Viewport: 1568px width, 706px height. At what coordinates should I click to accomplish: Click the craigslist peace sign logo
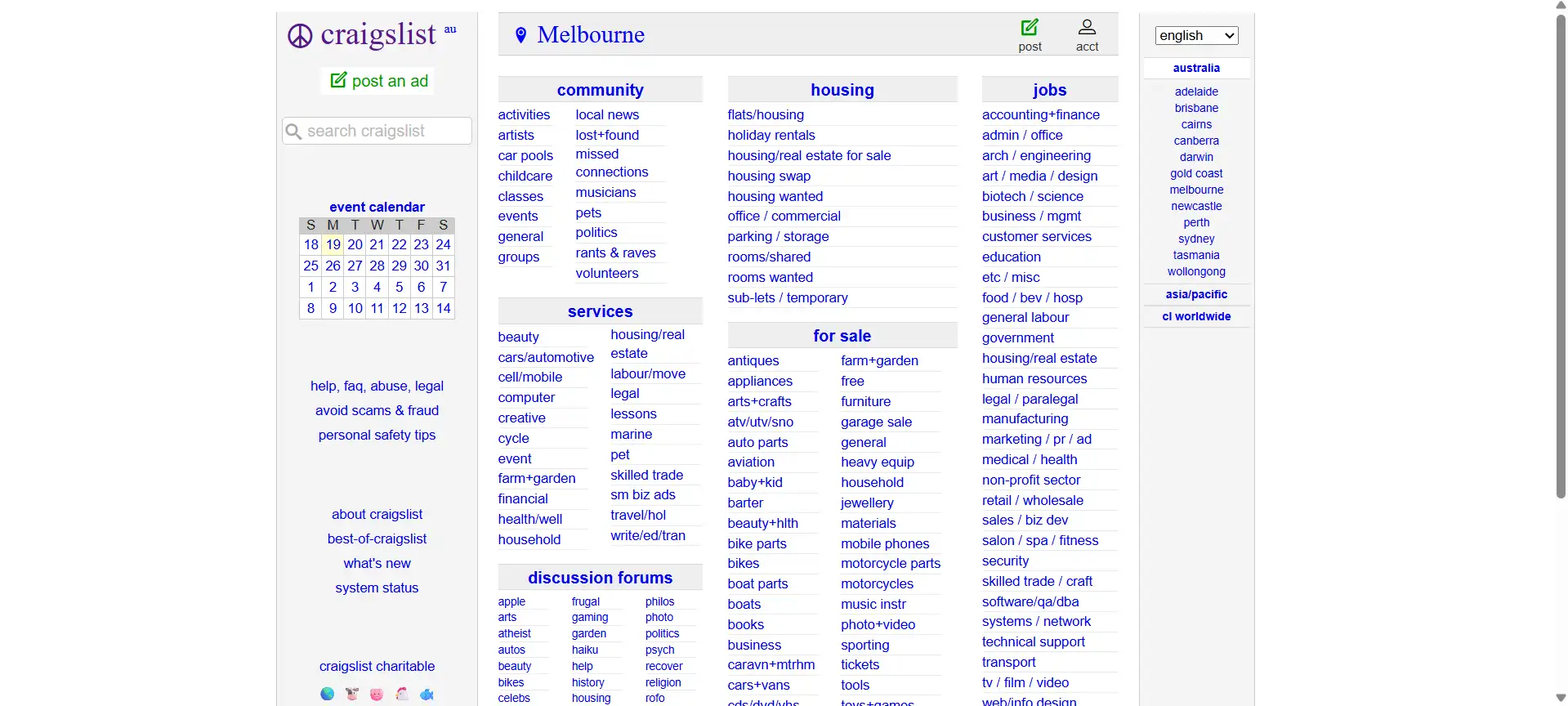(300, 36)
